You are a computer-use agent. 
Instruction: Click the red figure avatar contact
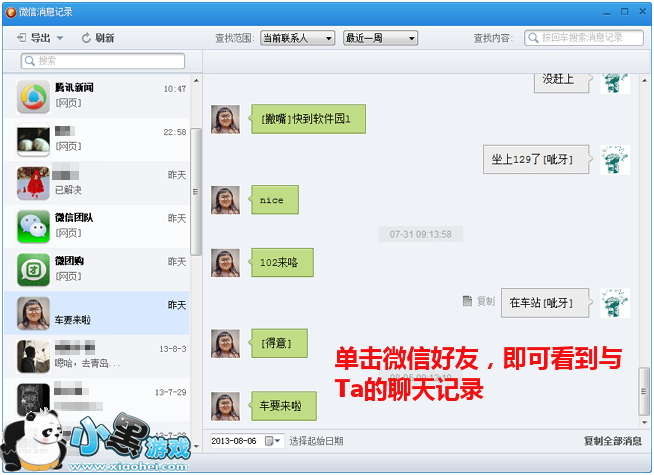coord(33,183)
